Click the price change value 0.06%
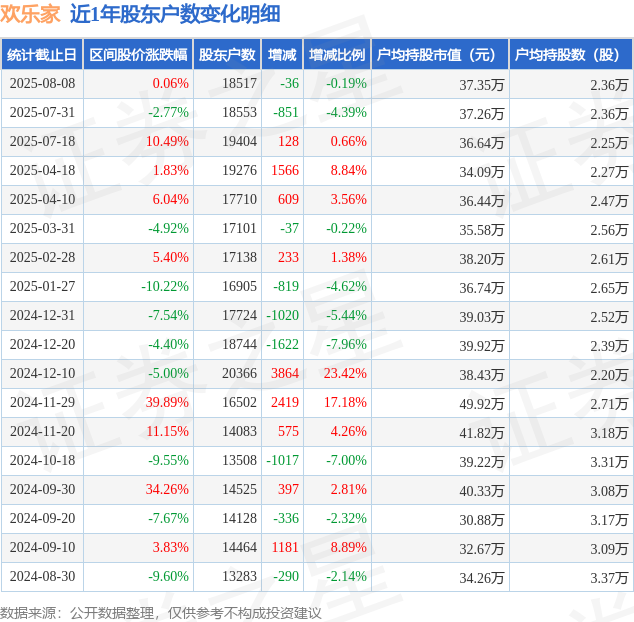The width and height of the screenshot is (634, 622). (x=171, y=84)
